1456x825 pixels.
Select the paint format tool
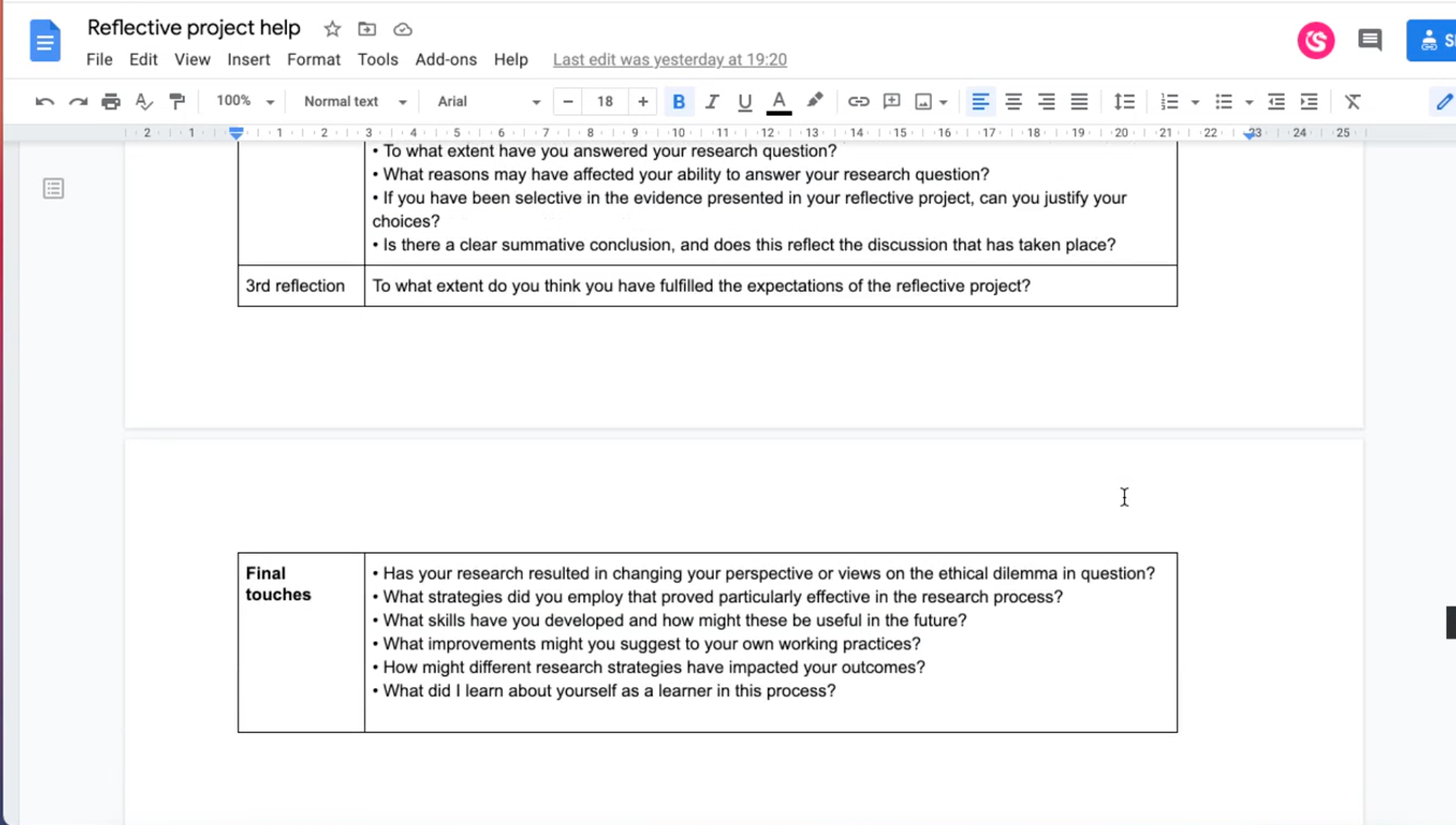pyautogui.click(x=177, y=102)
